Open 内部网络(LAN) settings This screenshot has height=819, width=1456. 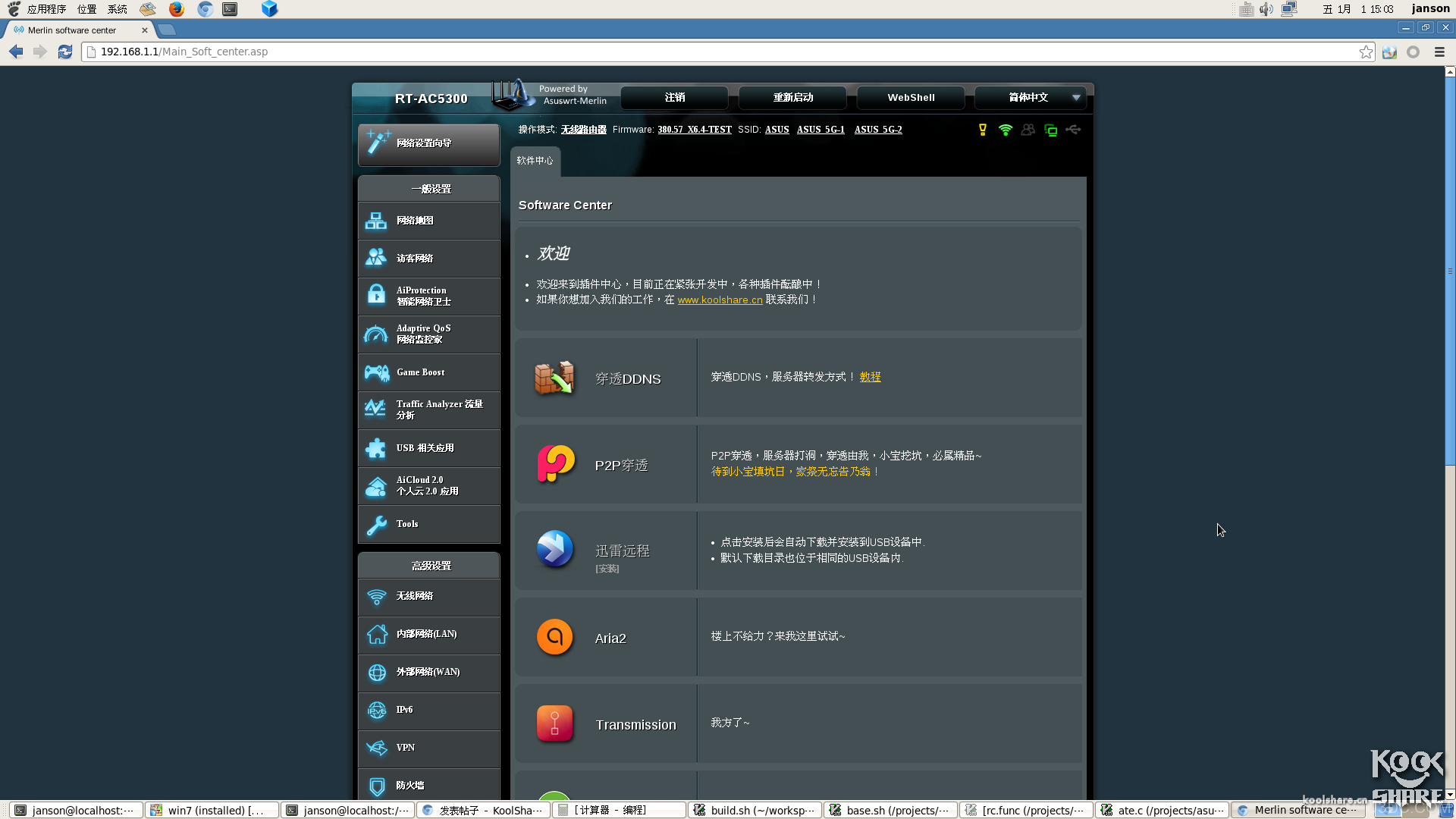429,635
